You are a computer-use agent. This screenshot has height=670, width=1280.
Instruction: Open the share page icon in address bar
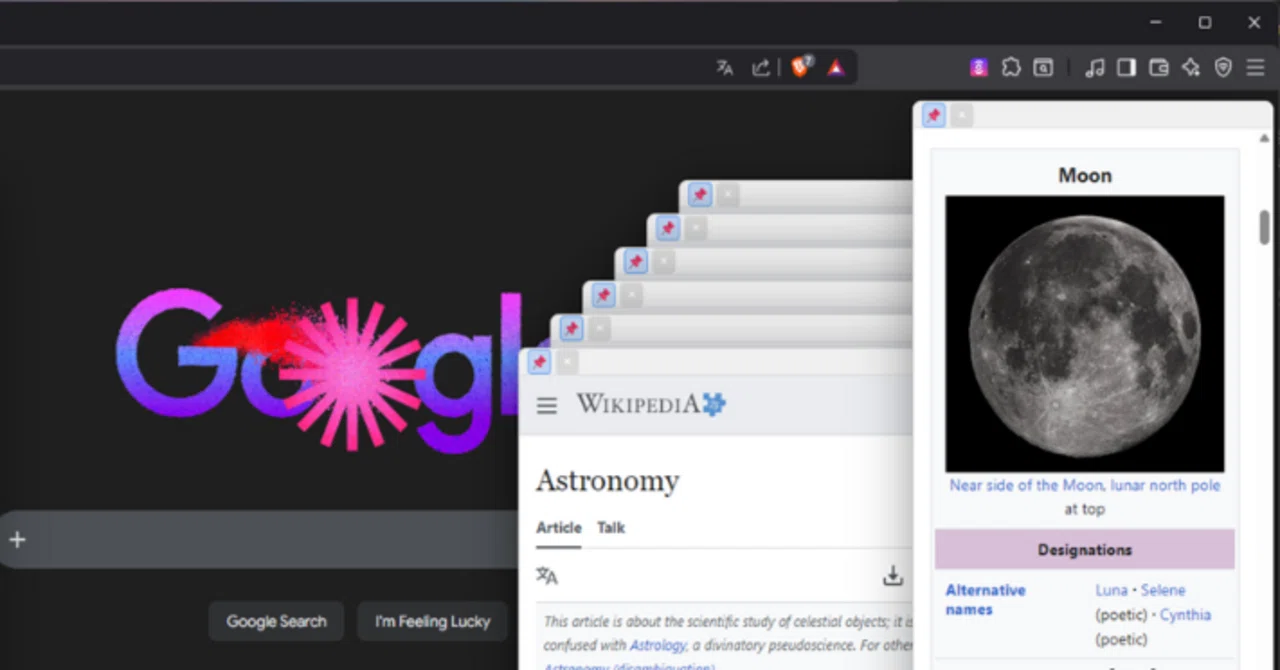pyautogui.click(x=761, y=68)
